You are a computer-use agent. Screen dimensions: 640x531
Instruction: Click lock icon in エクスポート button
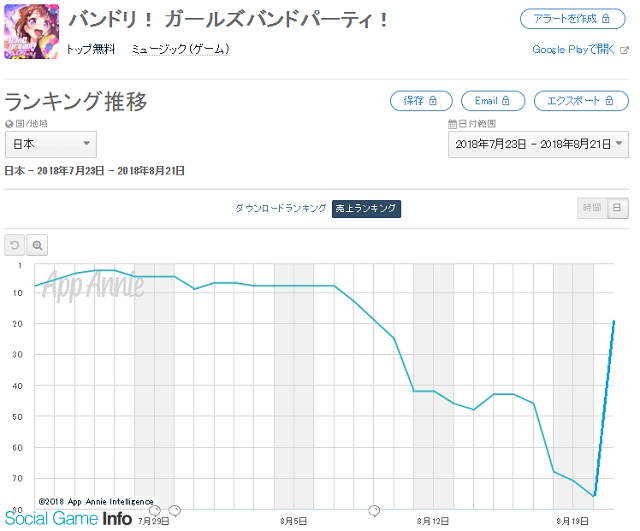609,101
